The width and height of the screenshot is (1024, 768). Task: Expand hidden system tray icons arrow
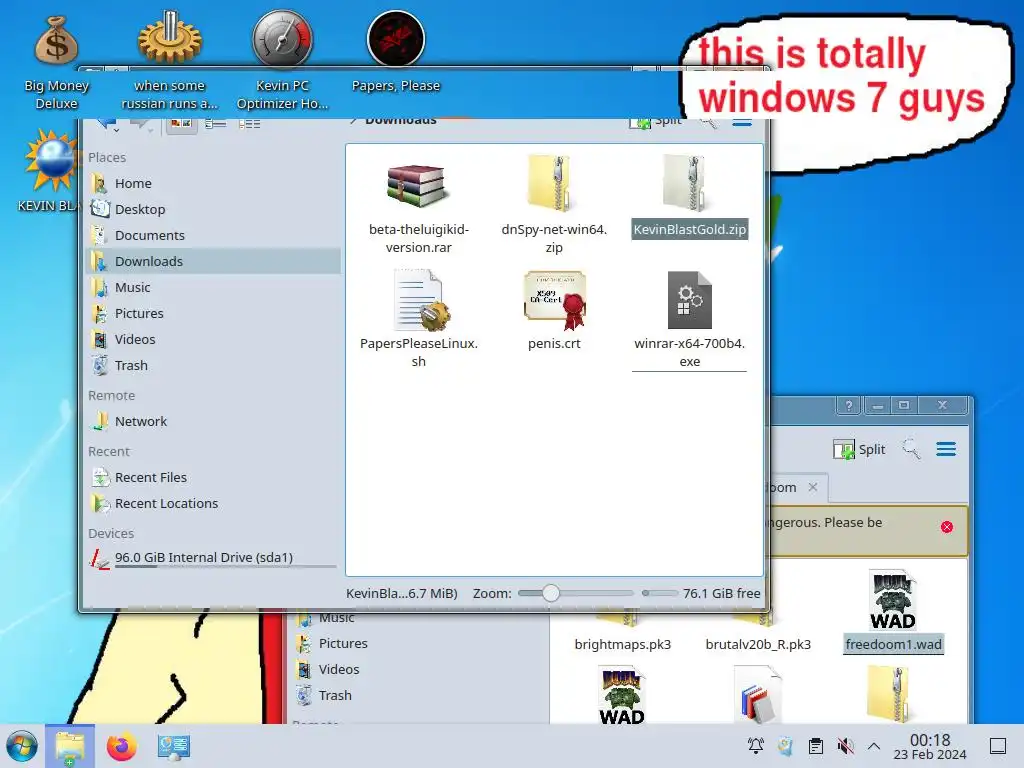(874, 746)
